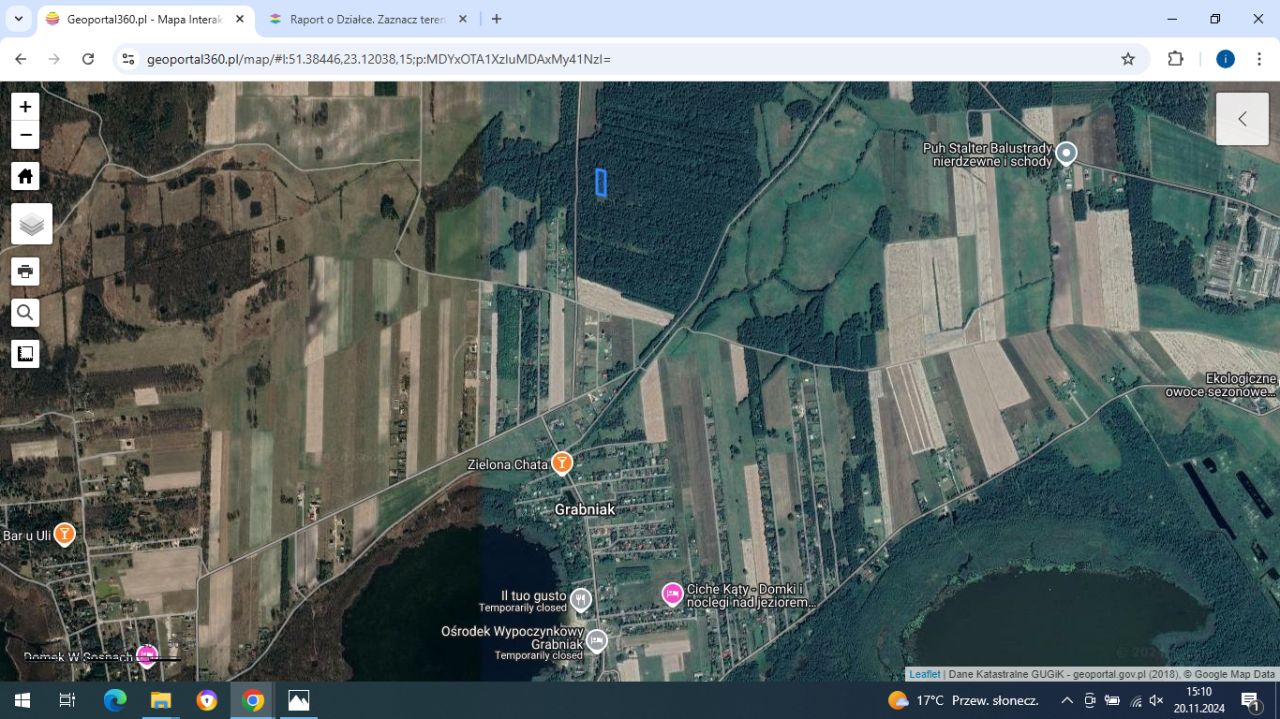Open the Leaflet attribution link
1280x719 pixels.
(923, 674)
